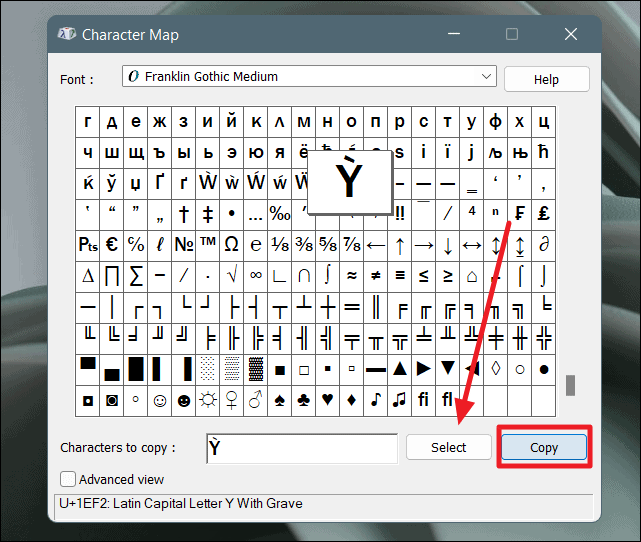Select the double exclamation ‼ character
The height and width of the screenshot is (542, 641).
pos(400,214)
